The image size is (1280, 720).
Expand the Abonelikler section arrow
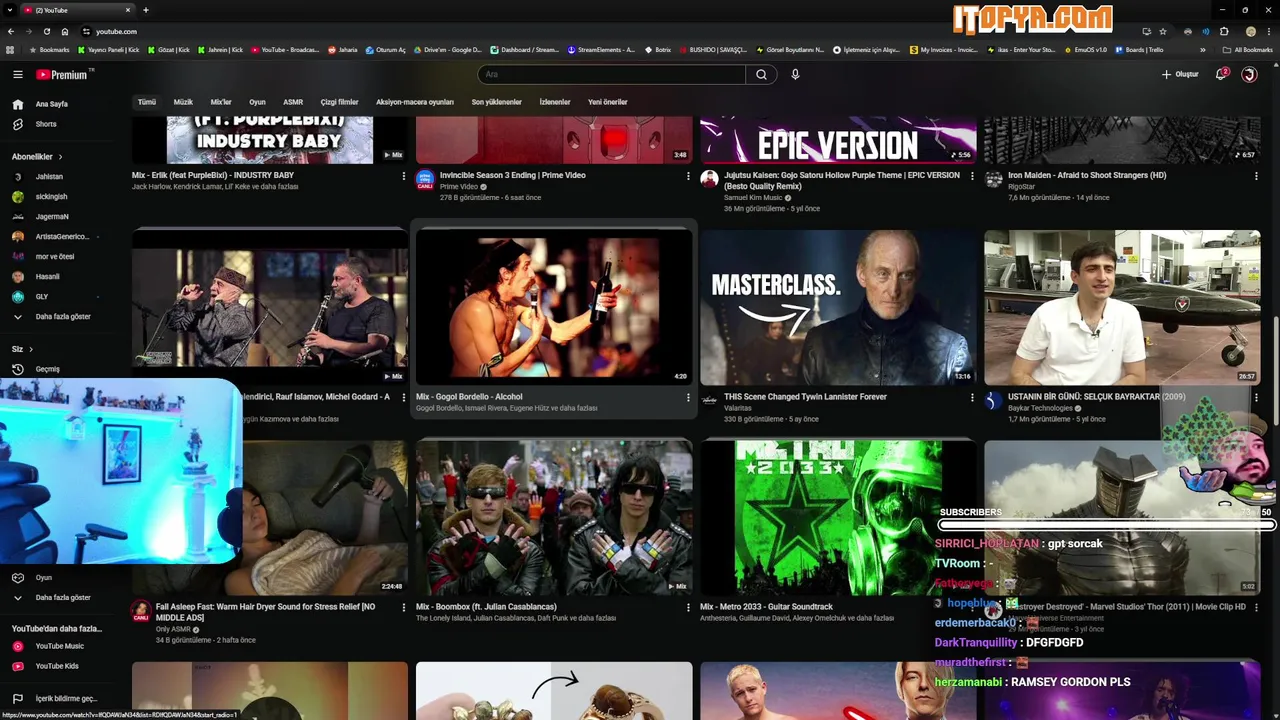pos(60,157)
